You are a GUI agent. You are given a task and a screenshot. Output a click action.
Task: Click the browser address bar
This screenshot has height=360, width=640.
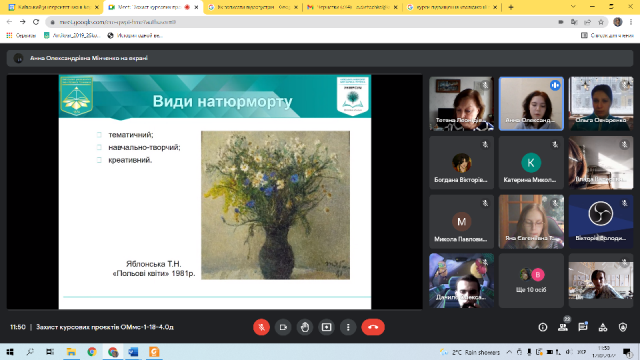pyautogui.click(x=302, y=22)
